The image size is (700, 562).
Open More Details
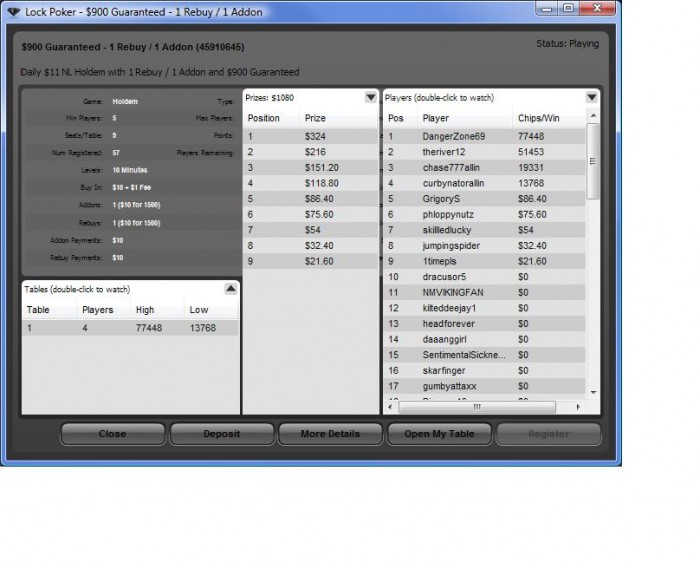click(330, 434)
